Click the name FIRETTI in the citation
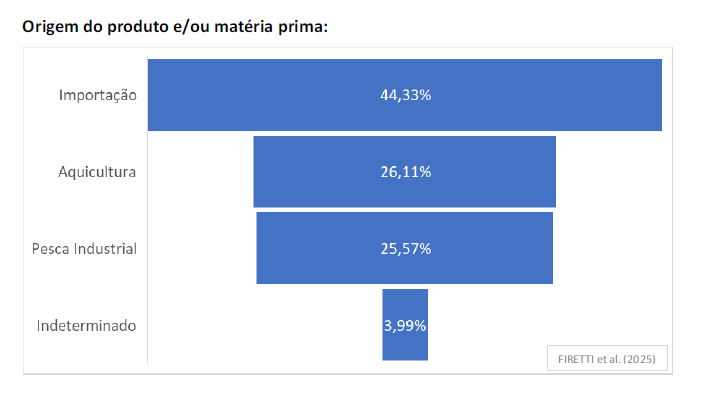 (x=574, y=358)
